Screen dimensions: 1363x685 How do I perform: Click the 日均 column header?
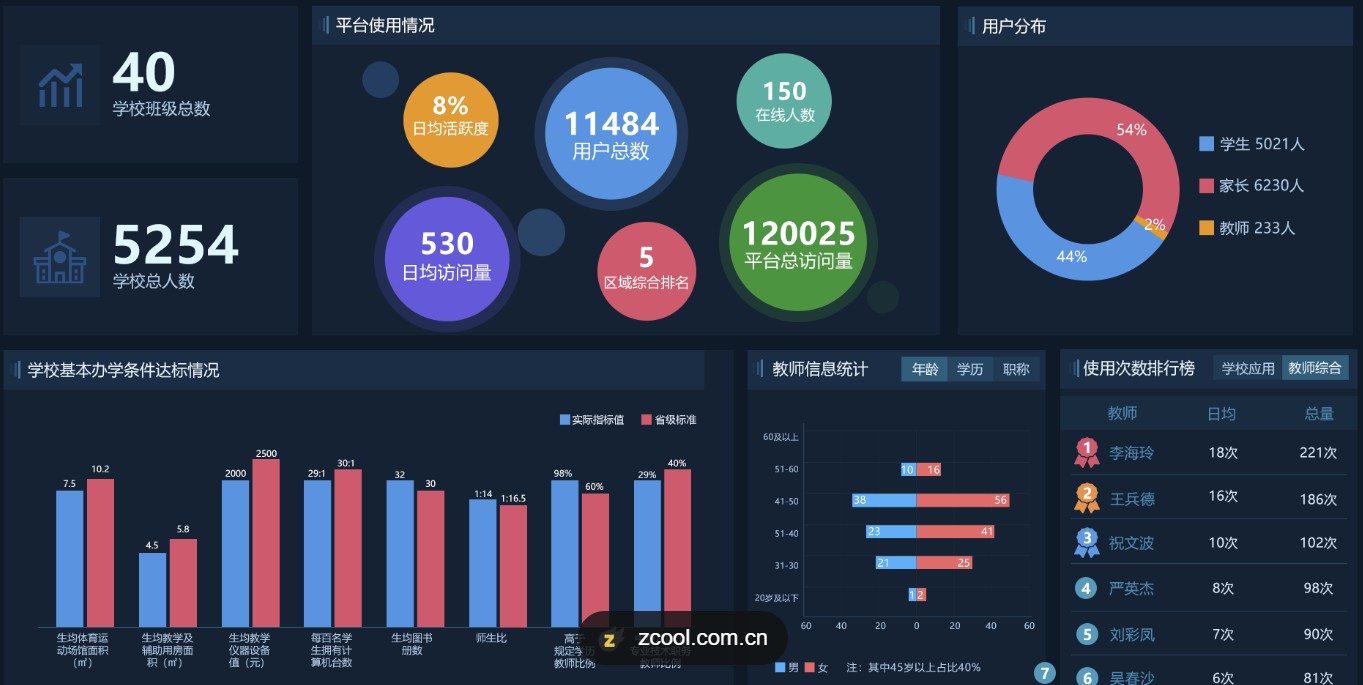[x=1221, y=413]
